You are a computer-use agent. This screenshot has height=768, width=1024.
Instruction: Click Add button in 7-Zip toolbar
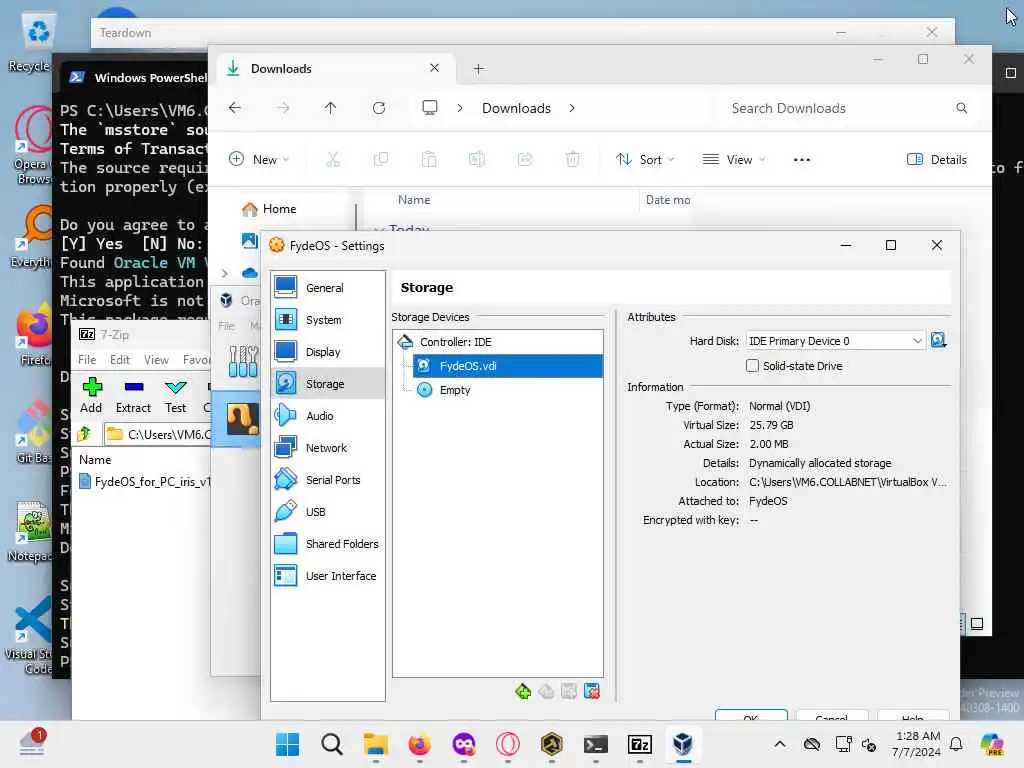click(x=91, y=395)
